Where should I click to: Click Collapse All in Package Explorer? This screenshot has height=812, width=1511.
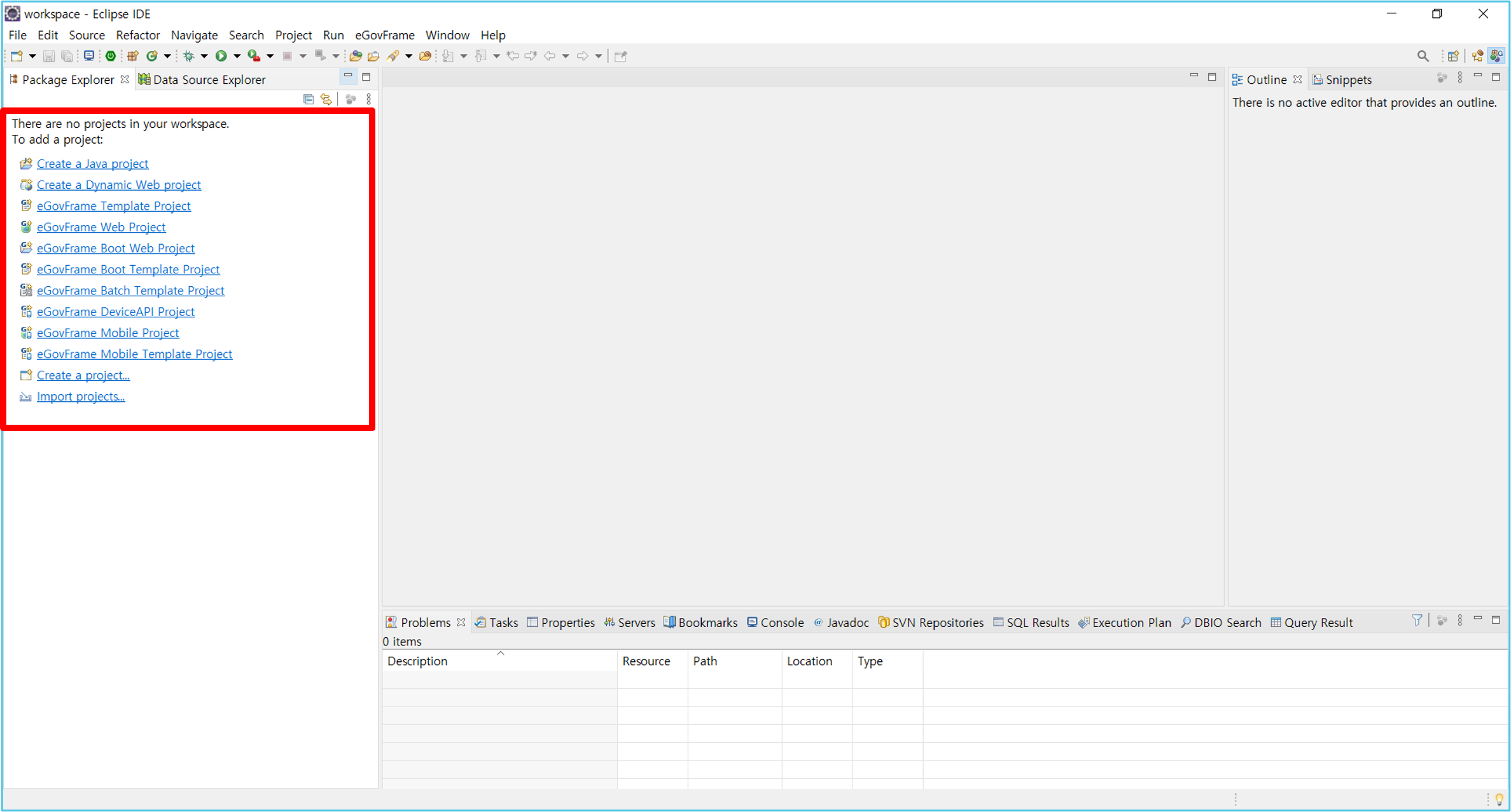coord(309,99)
